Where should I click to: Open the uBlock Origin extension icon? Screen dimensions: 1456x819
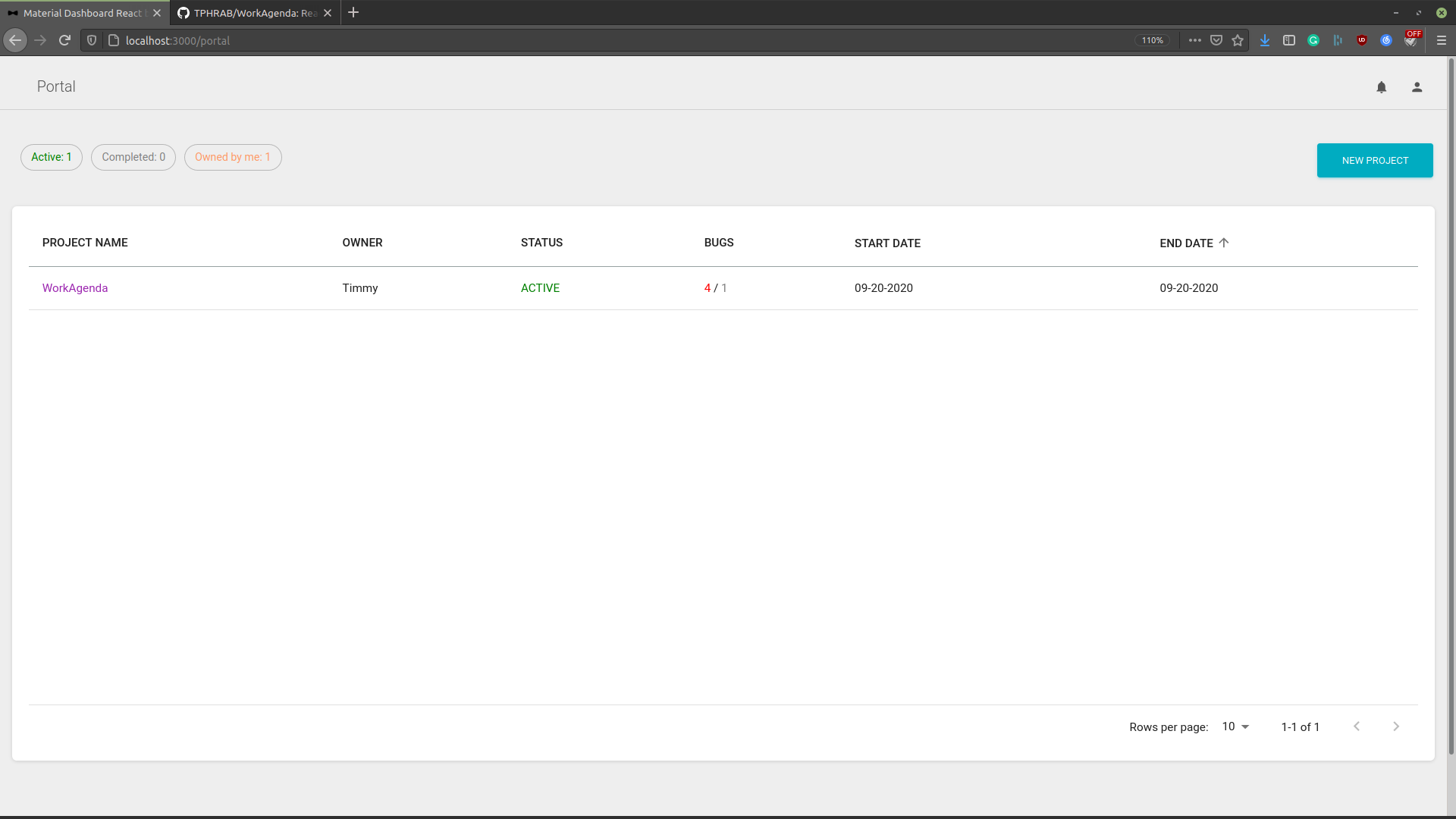[x=1362, y=40]
